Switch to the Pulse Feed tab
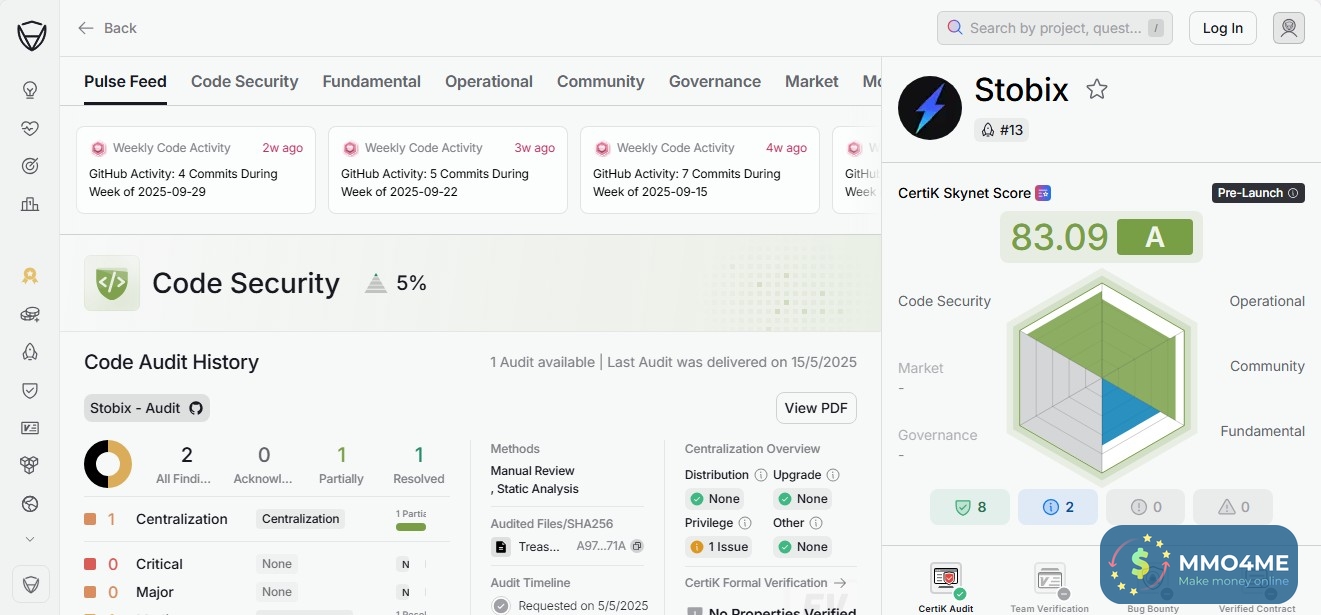1321x615 pixels. (125, 81)
